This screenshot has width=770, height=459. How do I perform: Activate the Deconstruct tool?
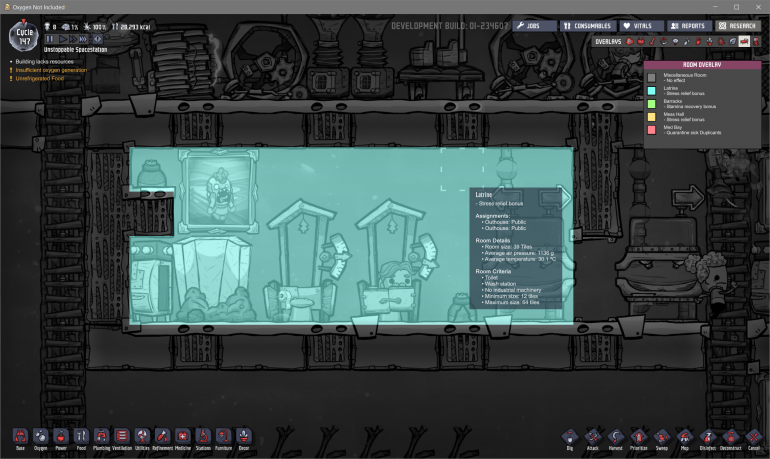click(731, 437)
